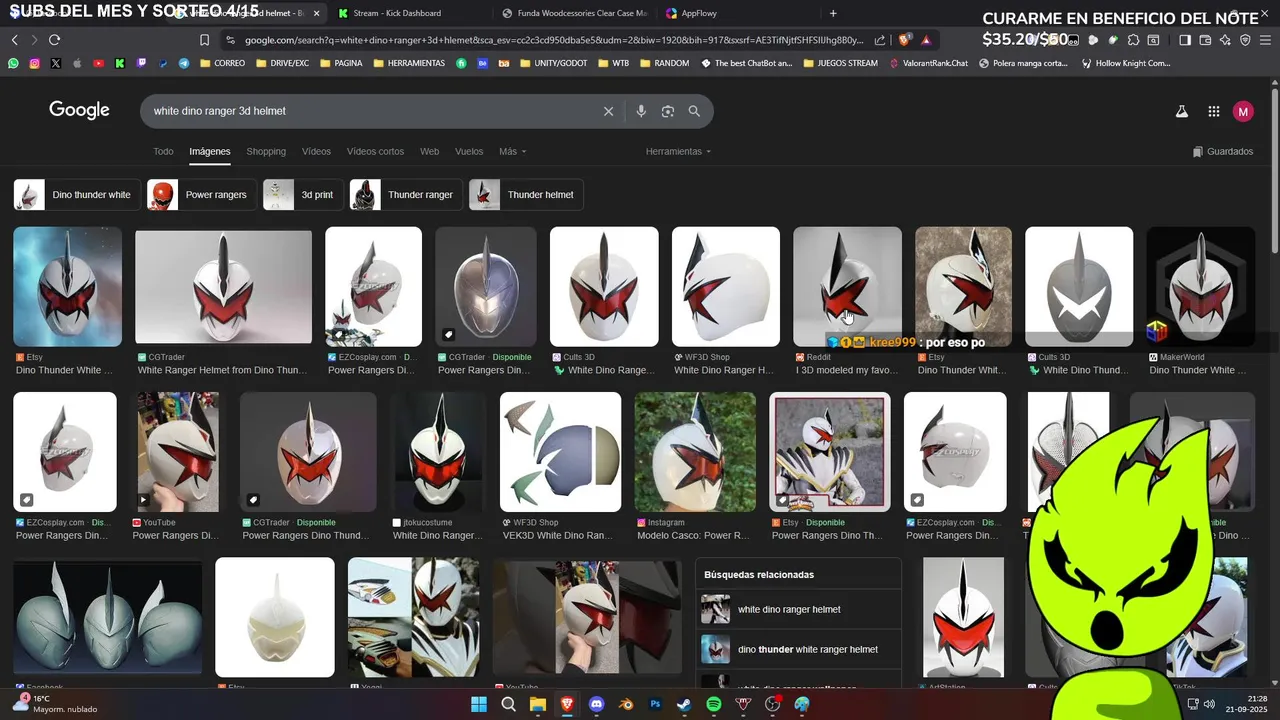Open X (Twitter) bookmark icon
This screenshot has width=1280, height=720.
point(55,63)
